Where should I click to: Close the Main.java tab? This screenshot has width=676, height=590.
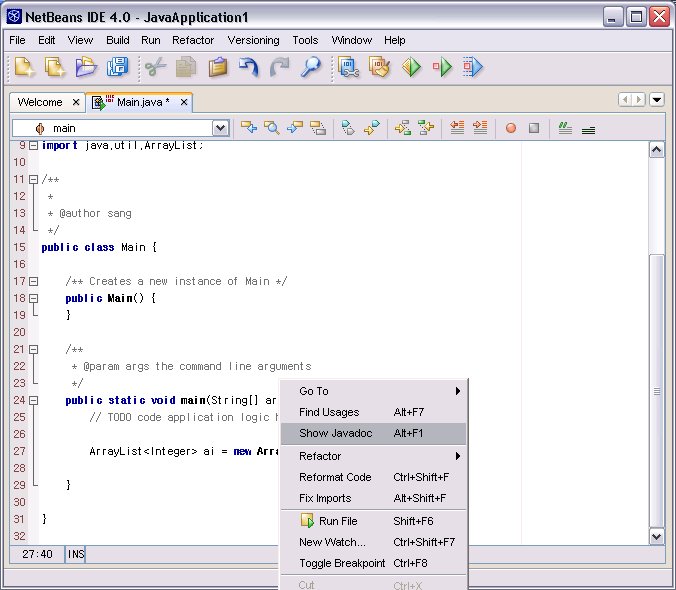(184, 102)
